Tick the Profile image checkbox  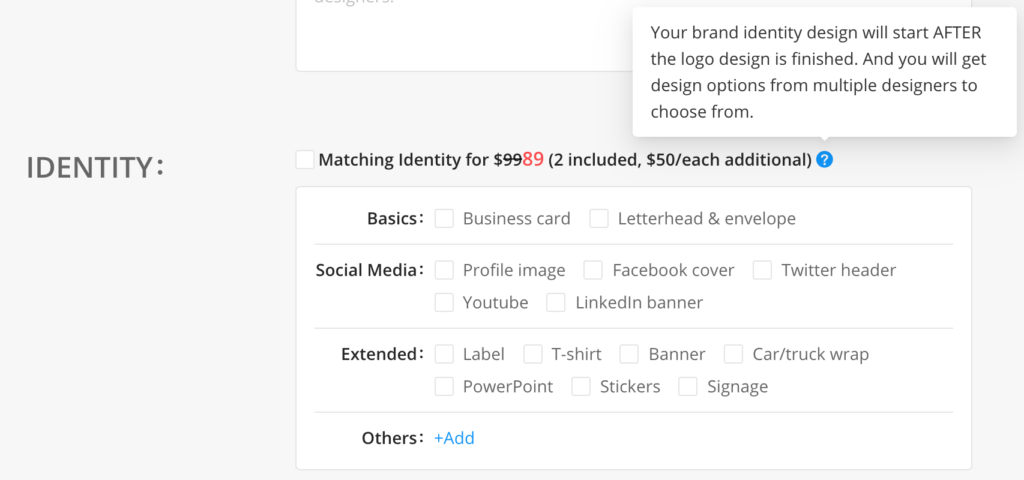[x=445, y=270]
